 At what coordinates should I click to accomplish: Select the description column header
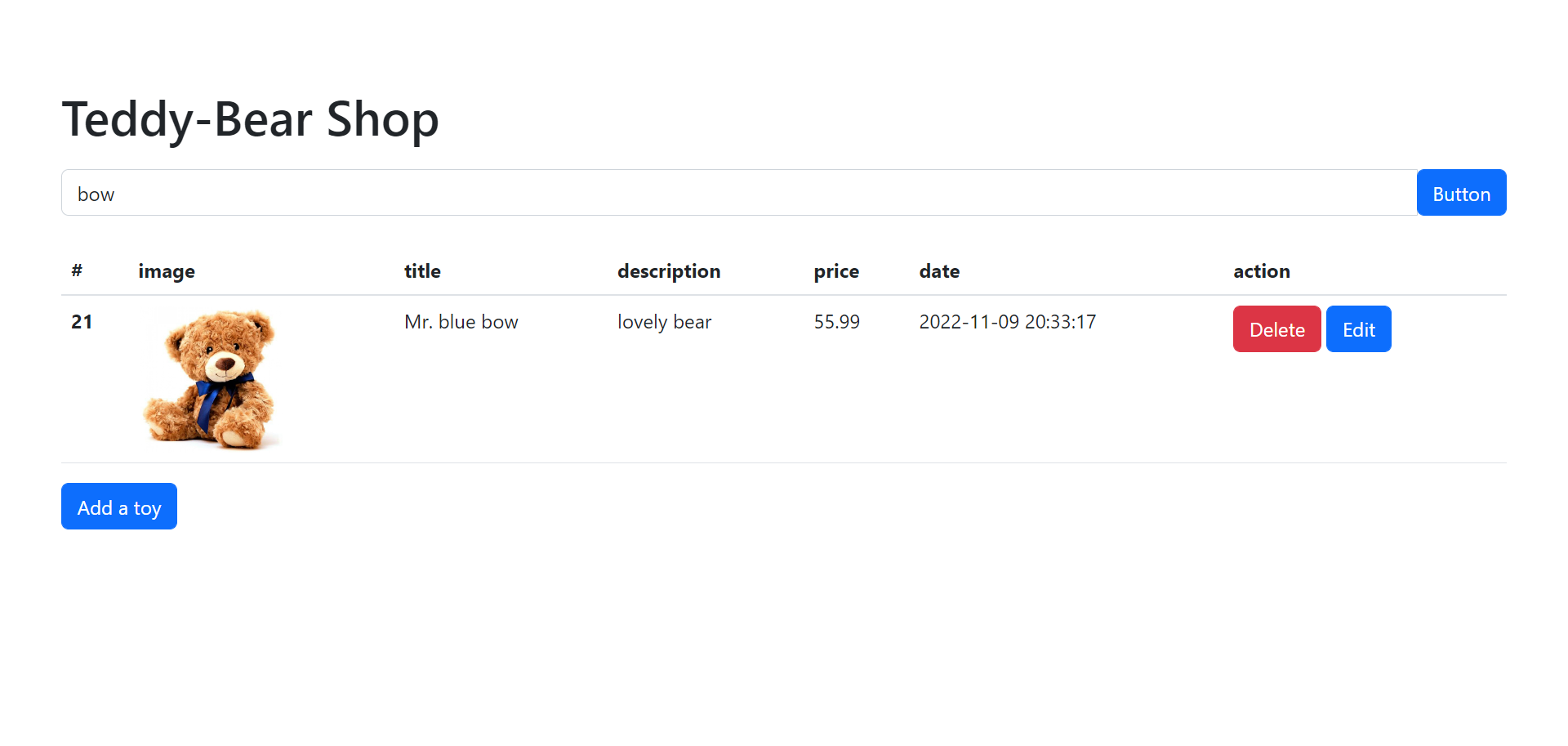click(x=668, y=271)
